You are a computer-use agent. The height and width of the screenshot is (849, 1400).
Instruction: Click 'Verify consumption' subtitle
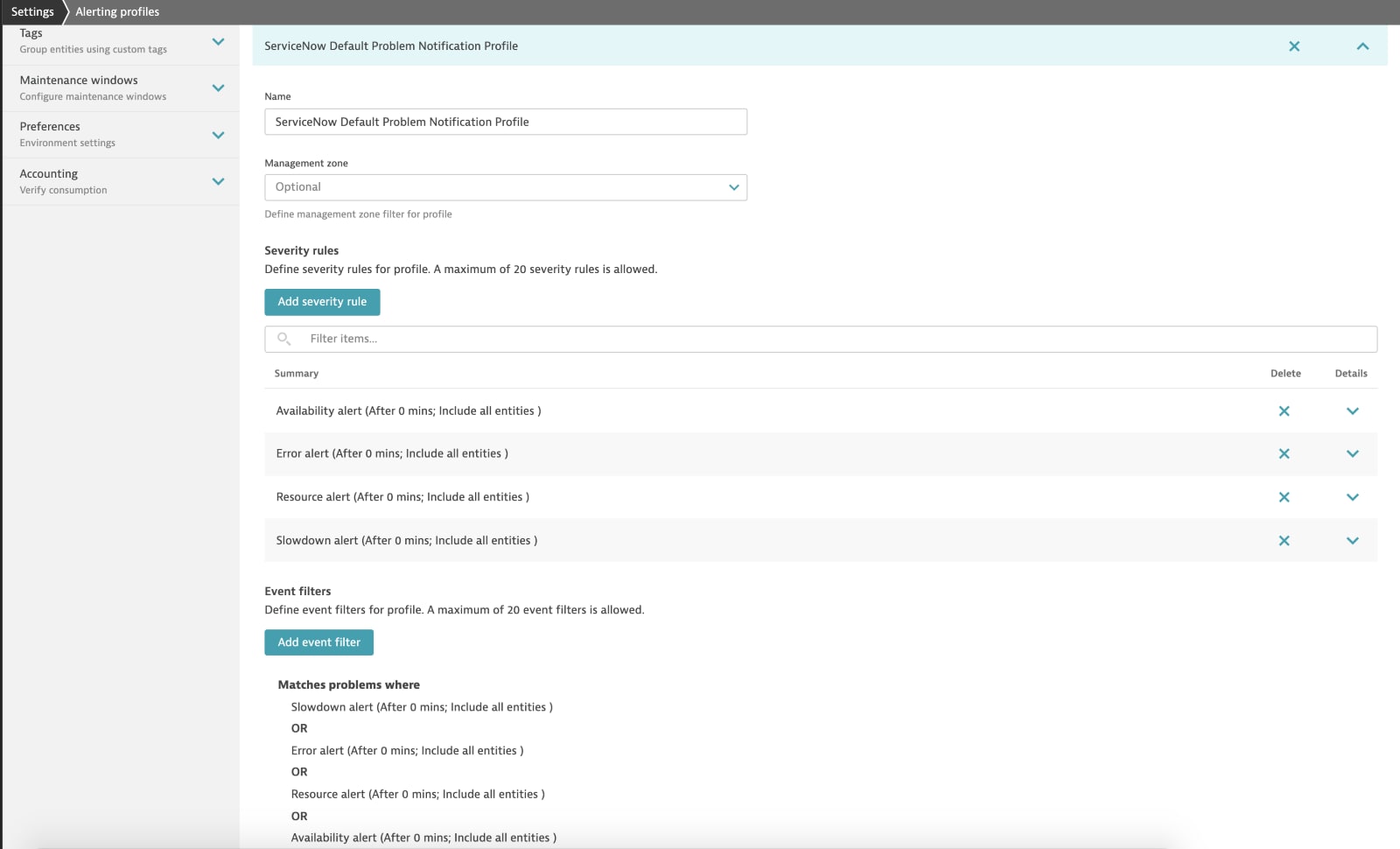(63, 191)
